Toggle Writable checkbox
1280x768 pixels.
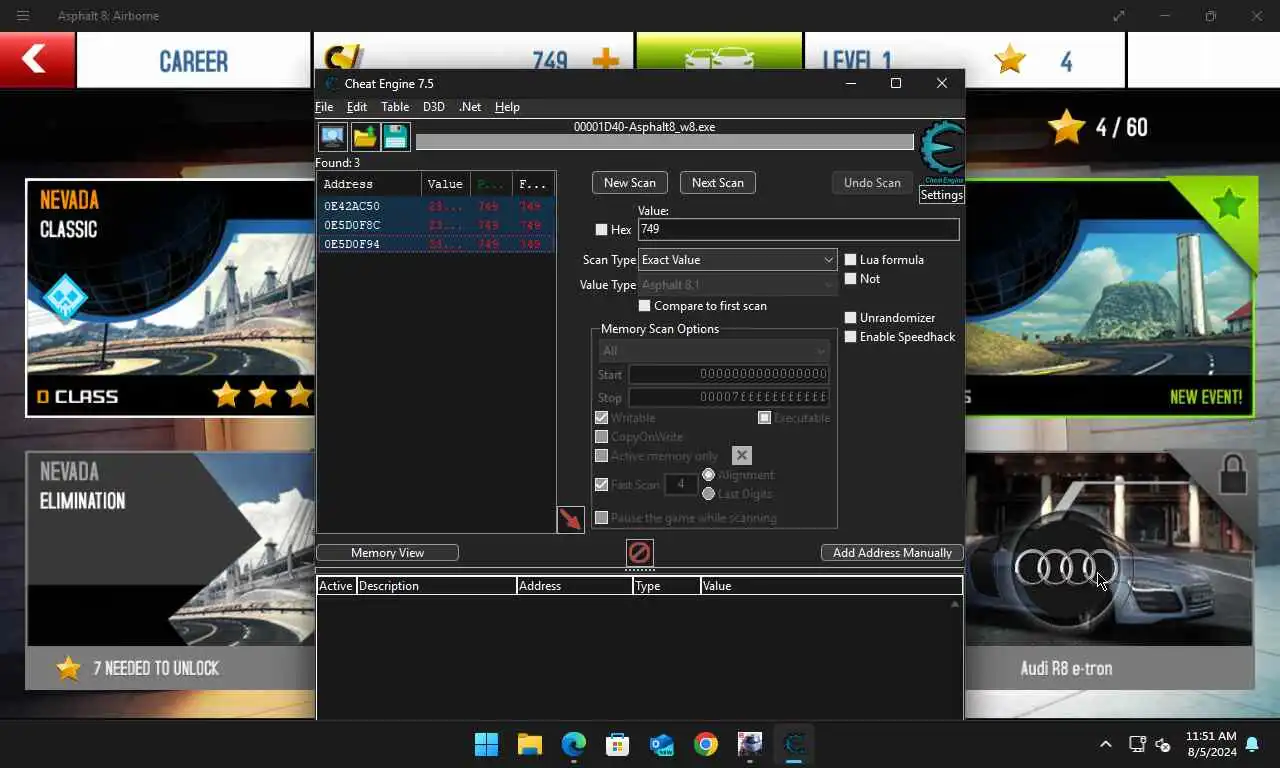click(601, 418)
